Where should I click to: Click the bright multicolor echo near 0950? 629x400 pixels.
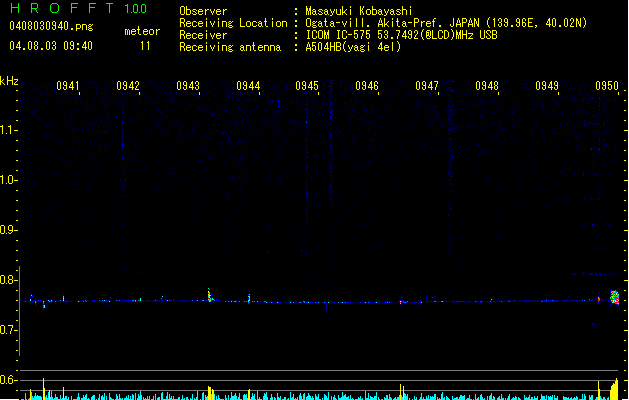tap(615, 297)
